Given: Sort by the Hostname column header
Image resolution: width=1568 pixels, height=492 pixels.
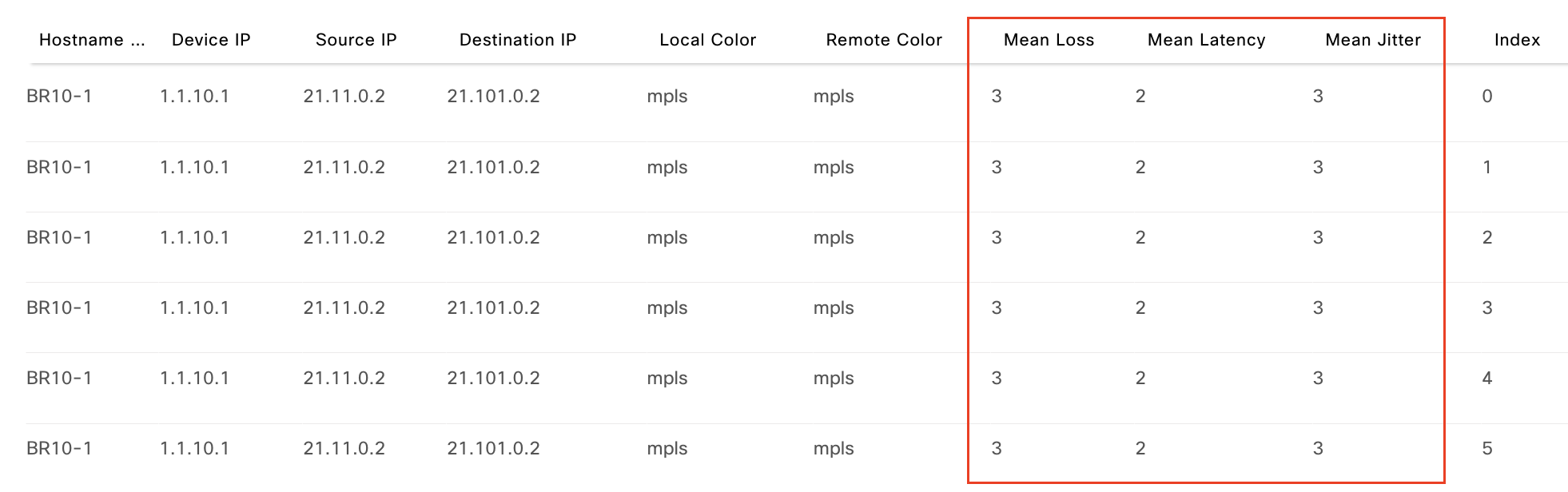Looking at the screenshot, I should 91,40.
